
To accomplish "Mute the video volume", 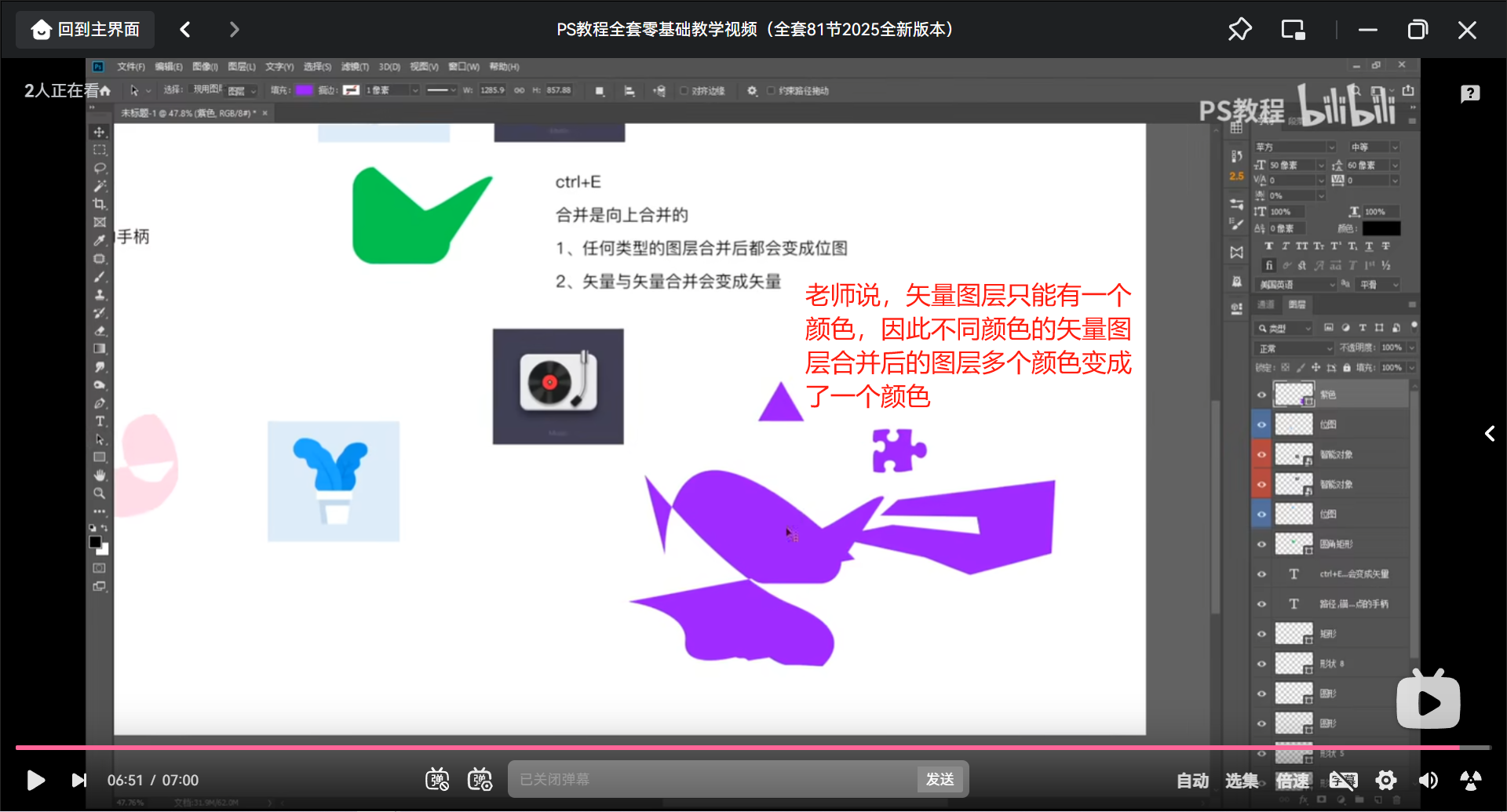I will point(1428,780).
